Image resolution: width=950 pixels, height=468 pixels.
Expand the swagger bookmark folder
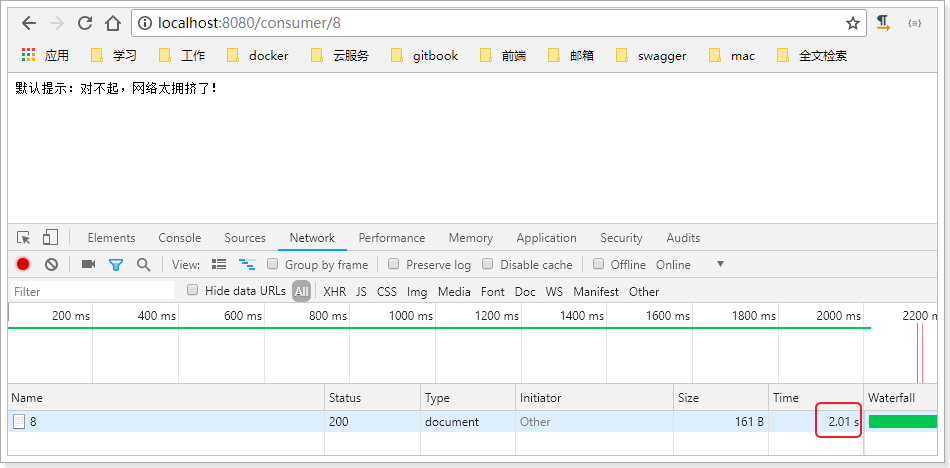click(x=650, y=56)
